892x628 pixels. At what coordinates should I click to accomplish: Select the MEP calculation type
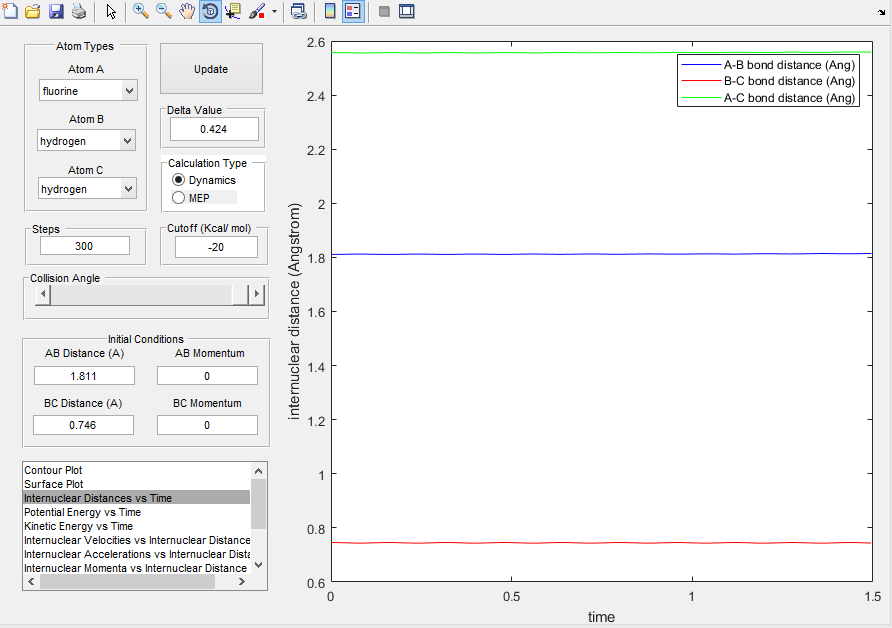point(179,198)
